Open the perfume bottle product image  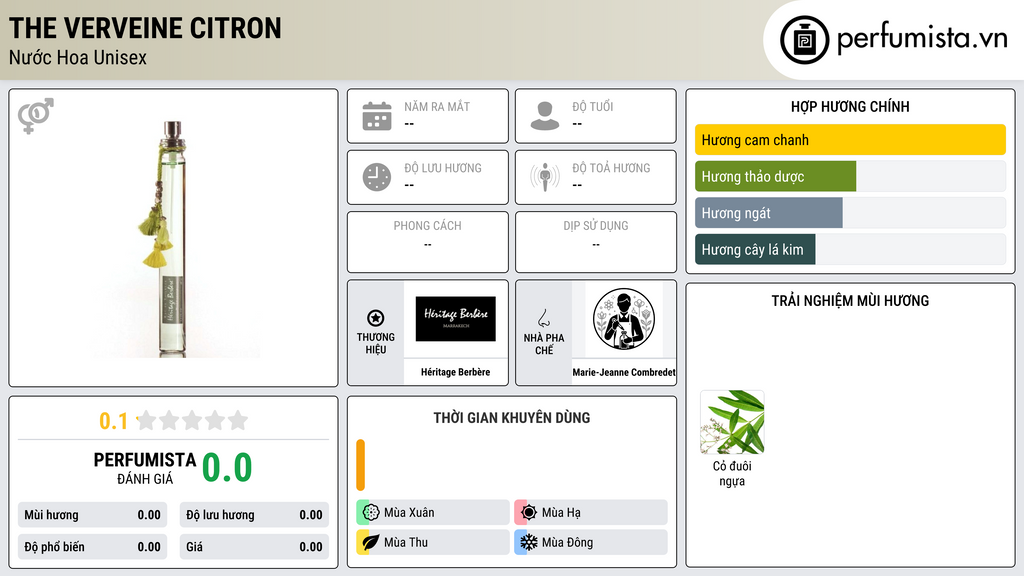click(x=171, y=239)
